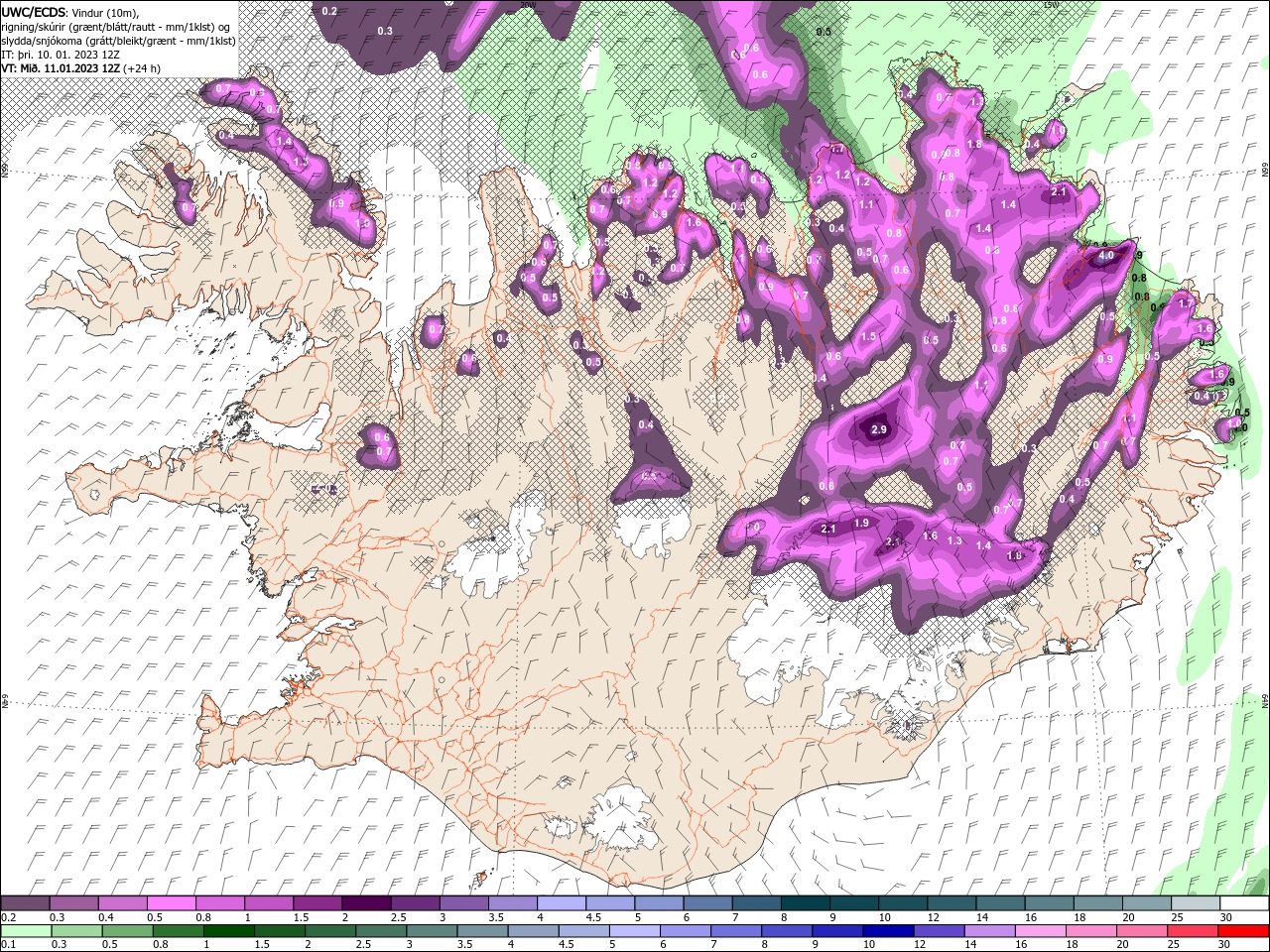
Task: Select the bright pink 0.5 snow legend swatch
Action: (x=171, y=903)
